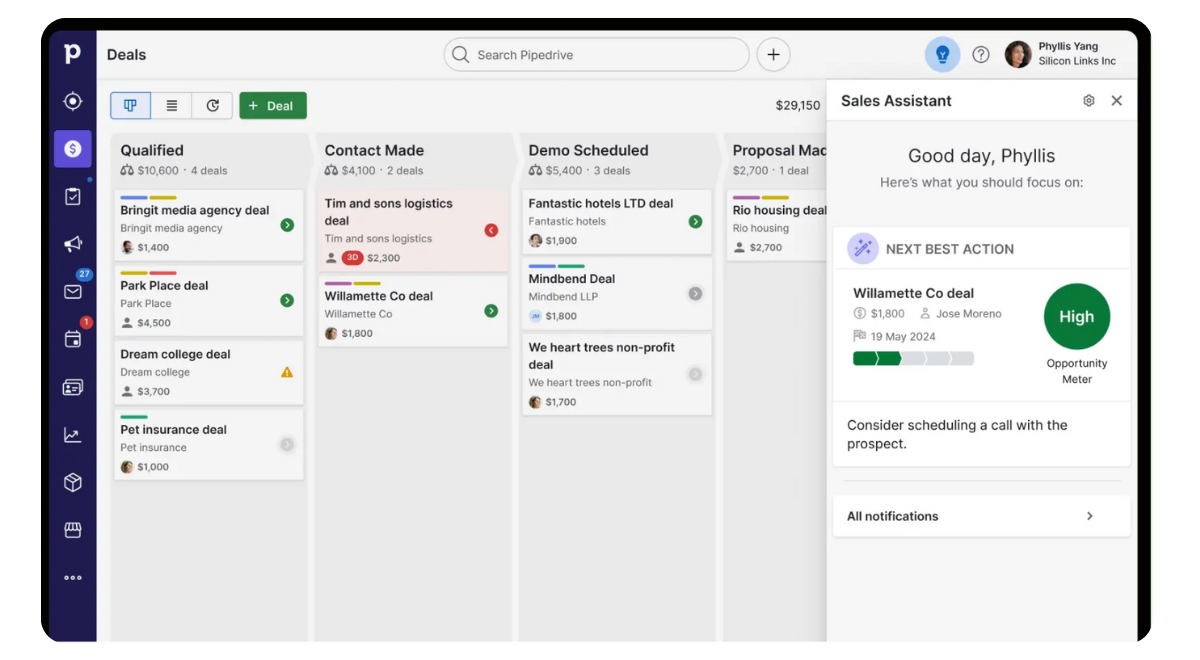The height and width of the screenshot is (660, 1200).
Task: Click Park Place deal green activity arrow
Action: click(287, 300)
